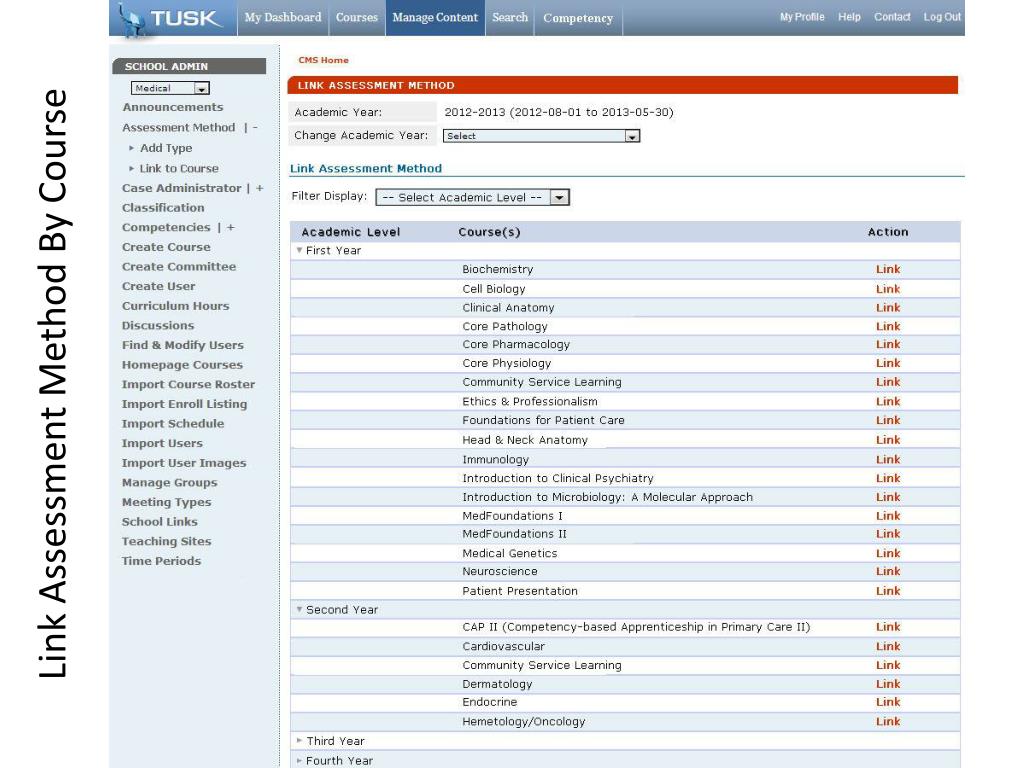The width and height of the screenshot is (1024, 768).
Task: Open Create User in sidebar
Action: tap(158, 286)
